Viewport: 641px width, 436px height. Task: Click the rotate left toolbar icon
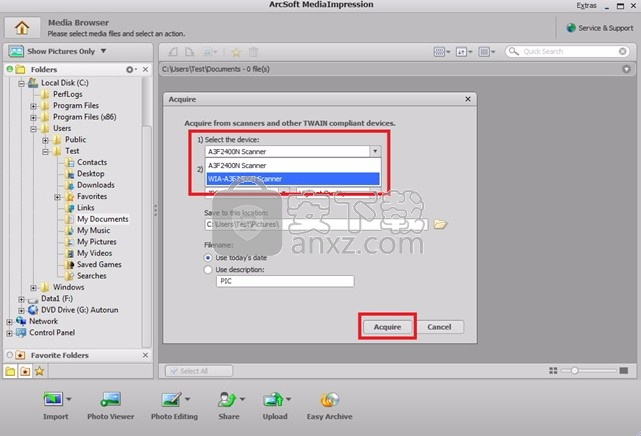pos(173,52)
